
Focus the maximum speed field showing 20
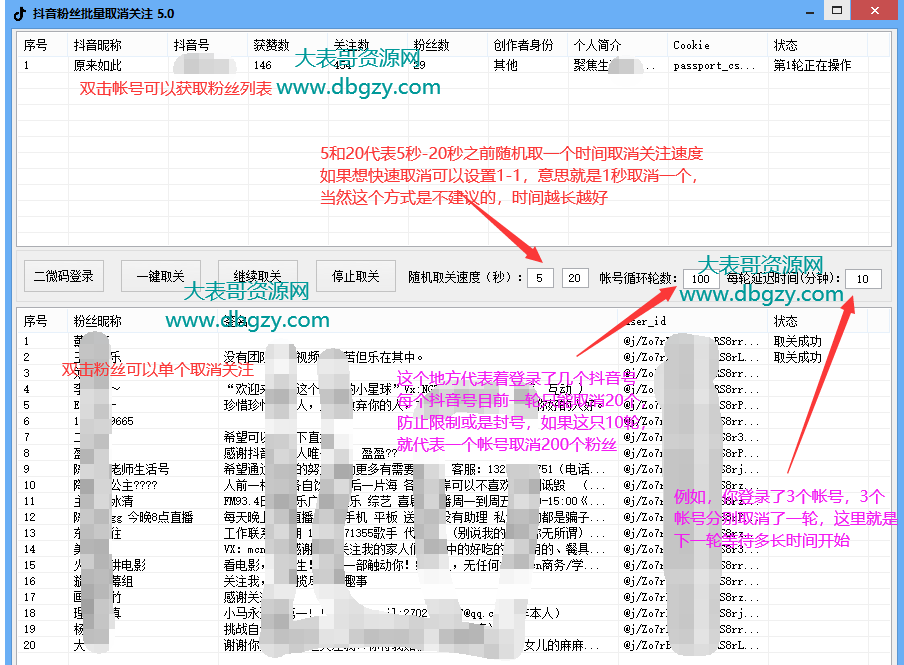tap(574, 277)
